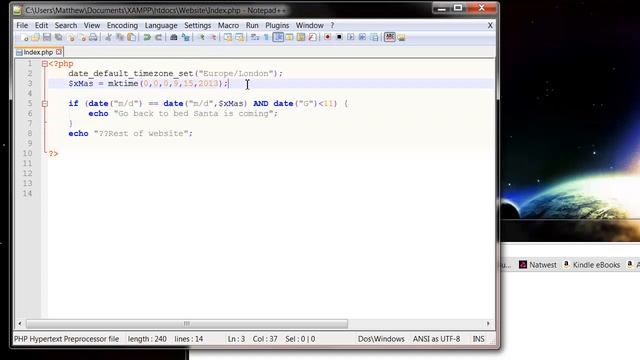Open the Macro menu
Screen dimensions: 640x360
(x=228, y=25)
